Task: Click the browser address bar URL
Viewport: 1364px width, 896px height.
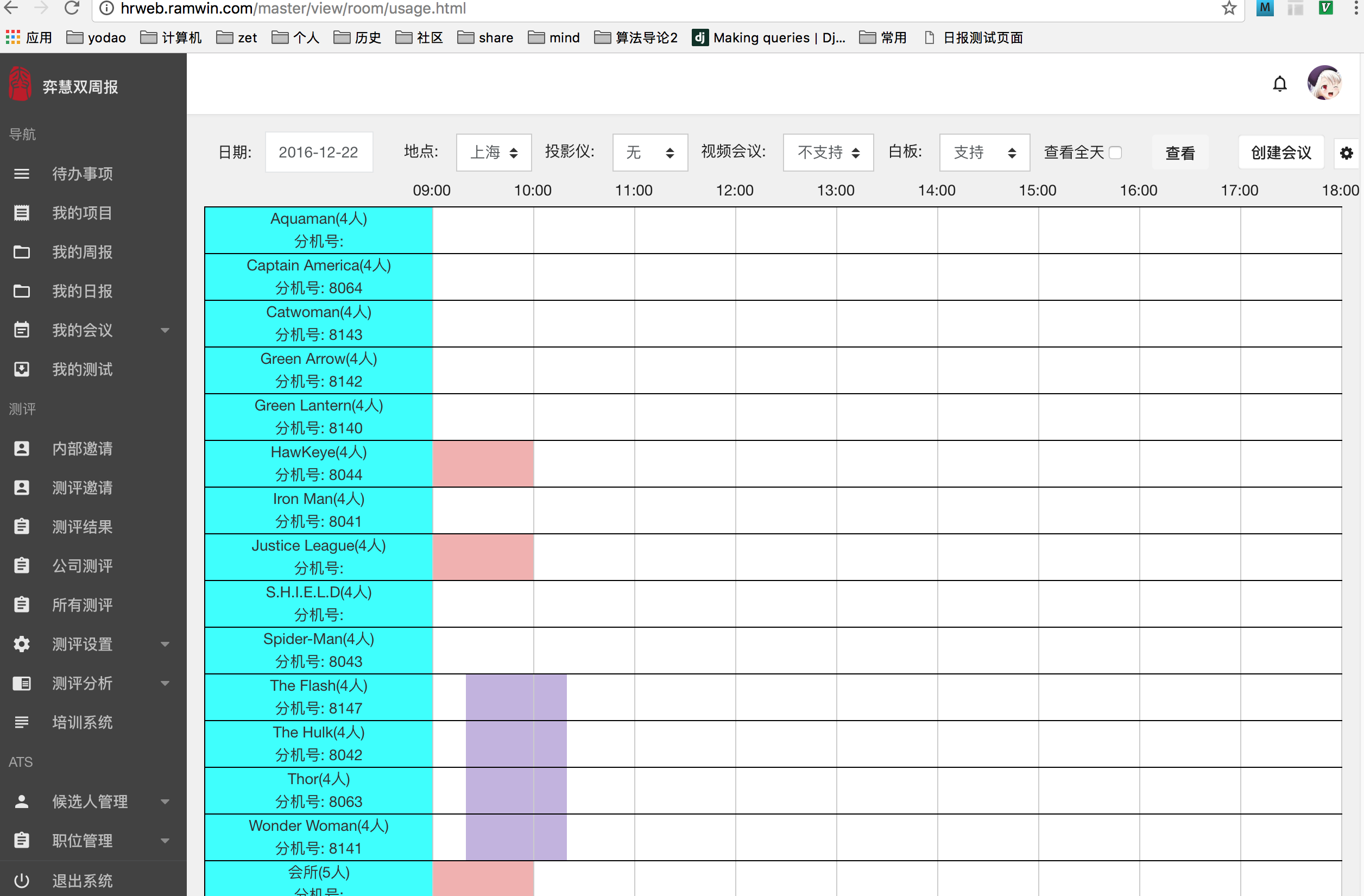Action: coord(293,9)
